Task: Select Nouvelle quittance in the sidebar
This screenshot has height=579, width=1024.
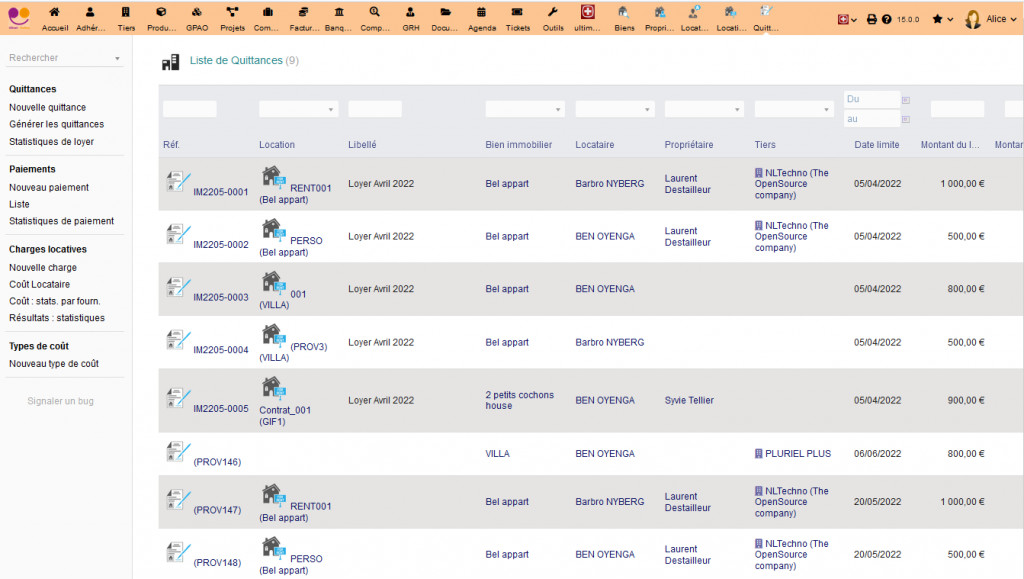Action: pos(47,107)
